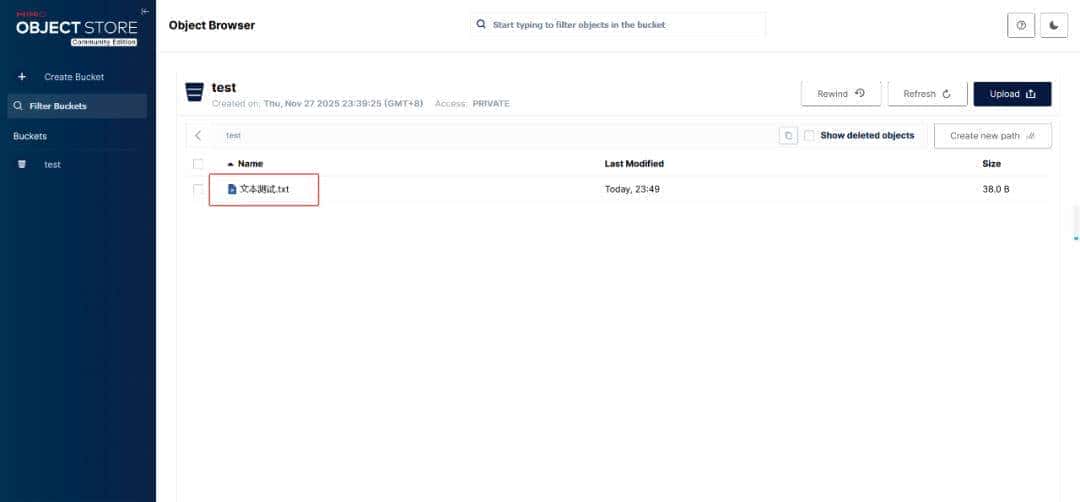Sort by Last Modified column header
This screenshot has width=1080, height=502.
tap(634, 164)
